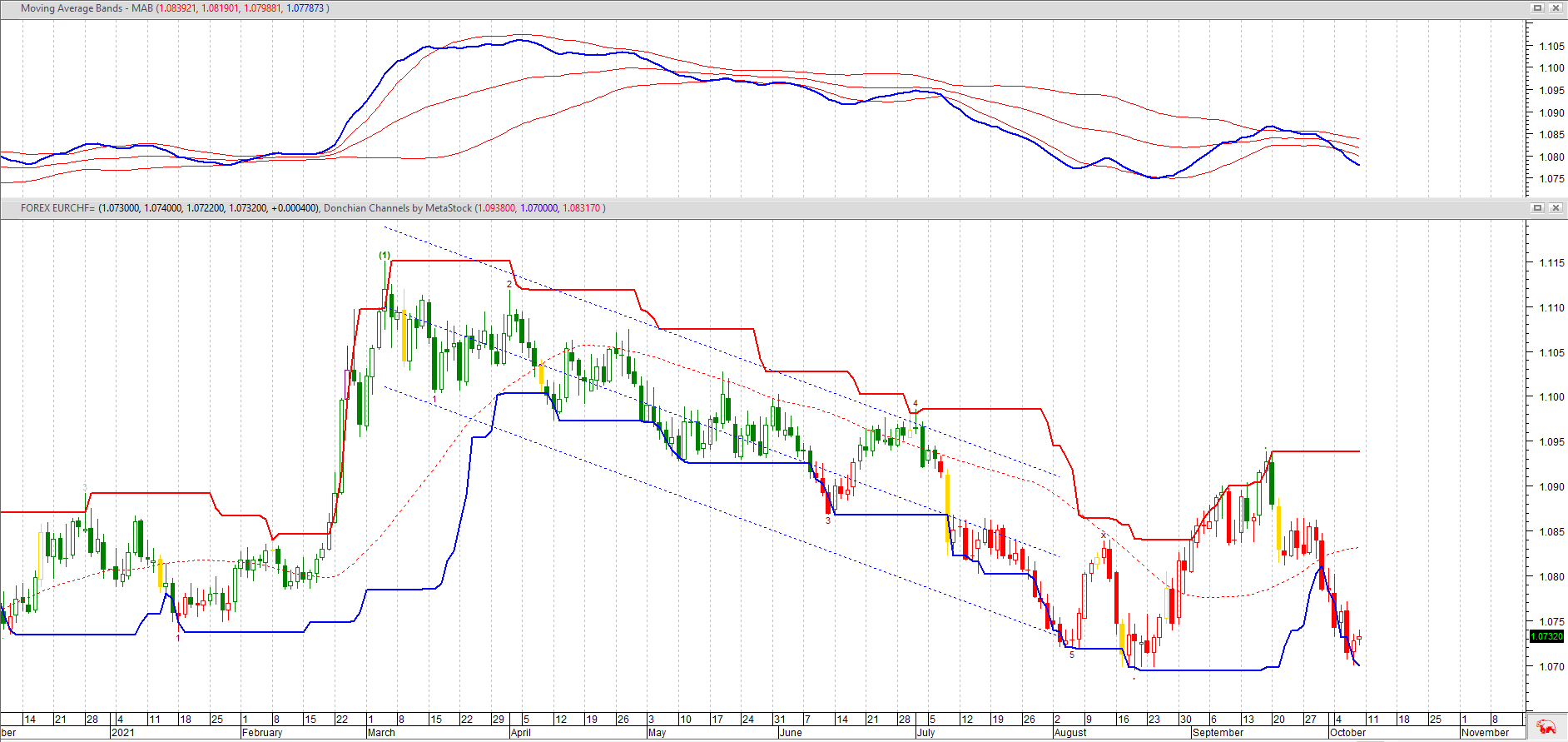
Task: Click the June month label on date axis
Action: (791, 733)
